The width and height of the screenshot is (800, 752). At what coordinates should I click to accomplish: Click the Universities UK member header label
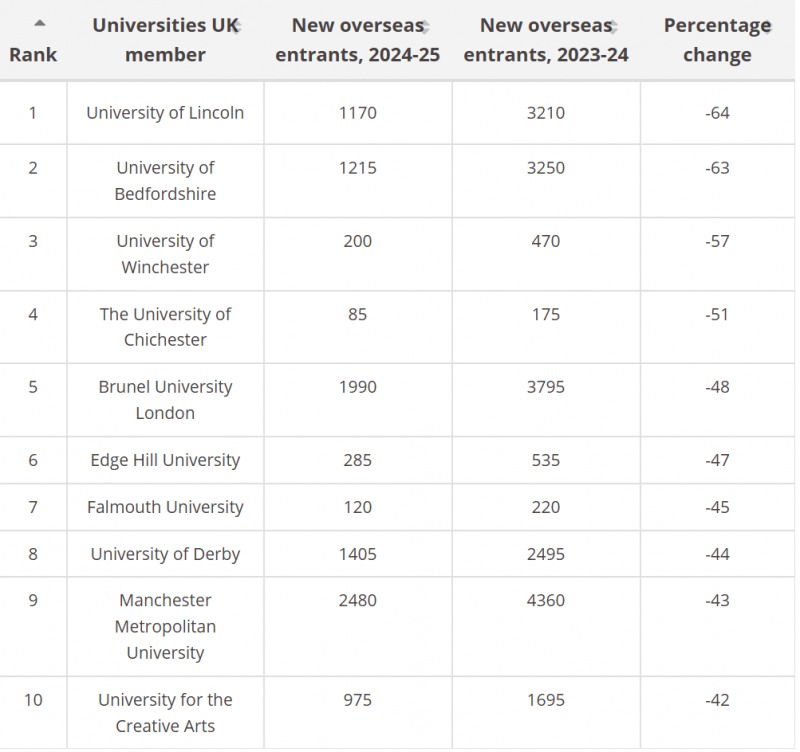pos(164,40)
